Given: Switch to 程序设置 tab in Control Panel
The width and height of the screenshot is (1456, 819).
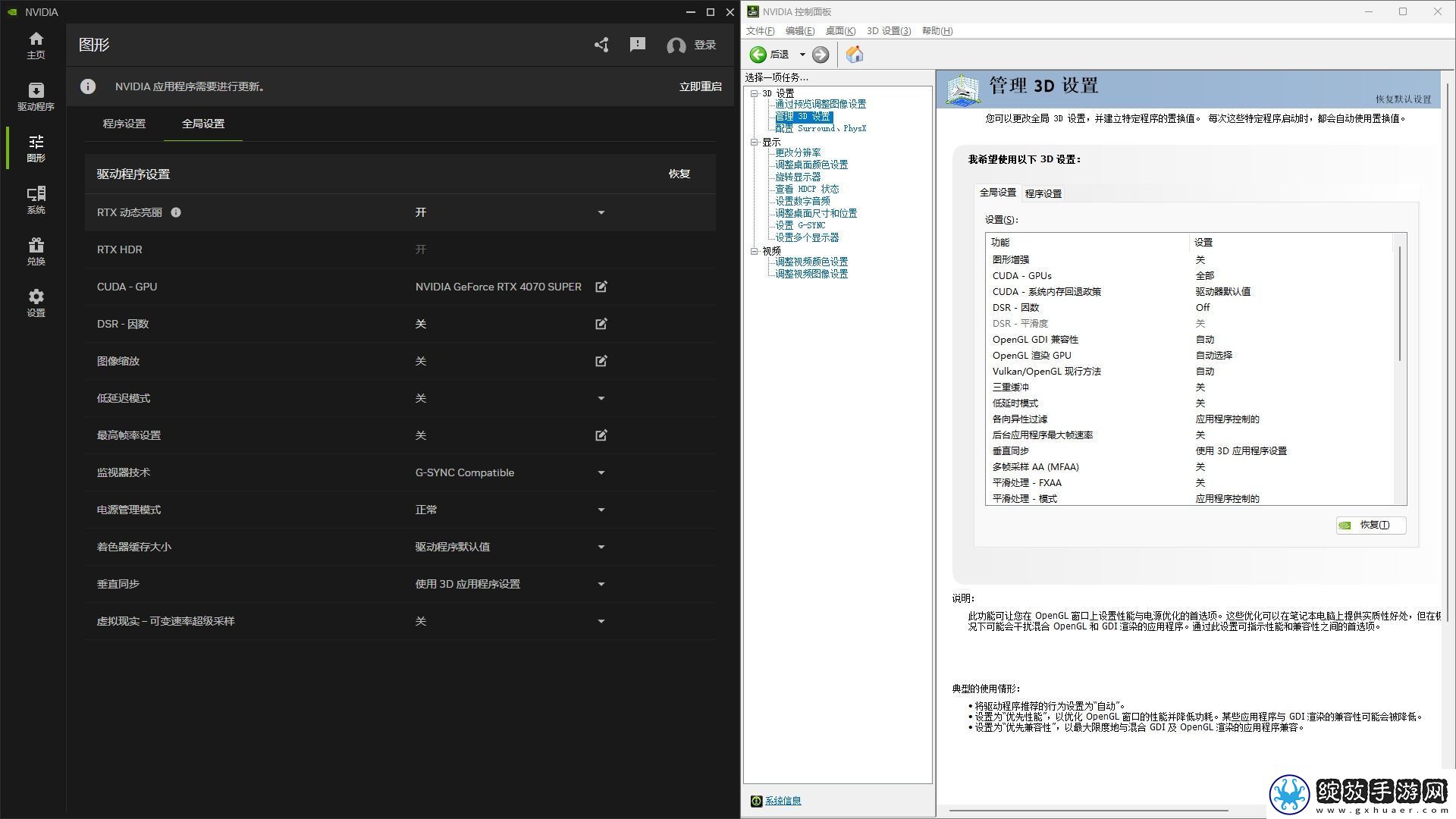Looking at the screenshot, I should pyautogui.click(x=1043, y=193).
